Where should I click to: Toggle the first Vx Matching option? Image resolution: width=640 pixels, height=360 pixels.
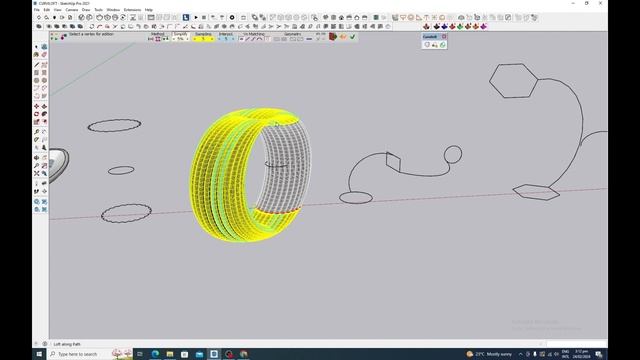242,39
